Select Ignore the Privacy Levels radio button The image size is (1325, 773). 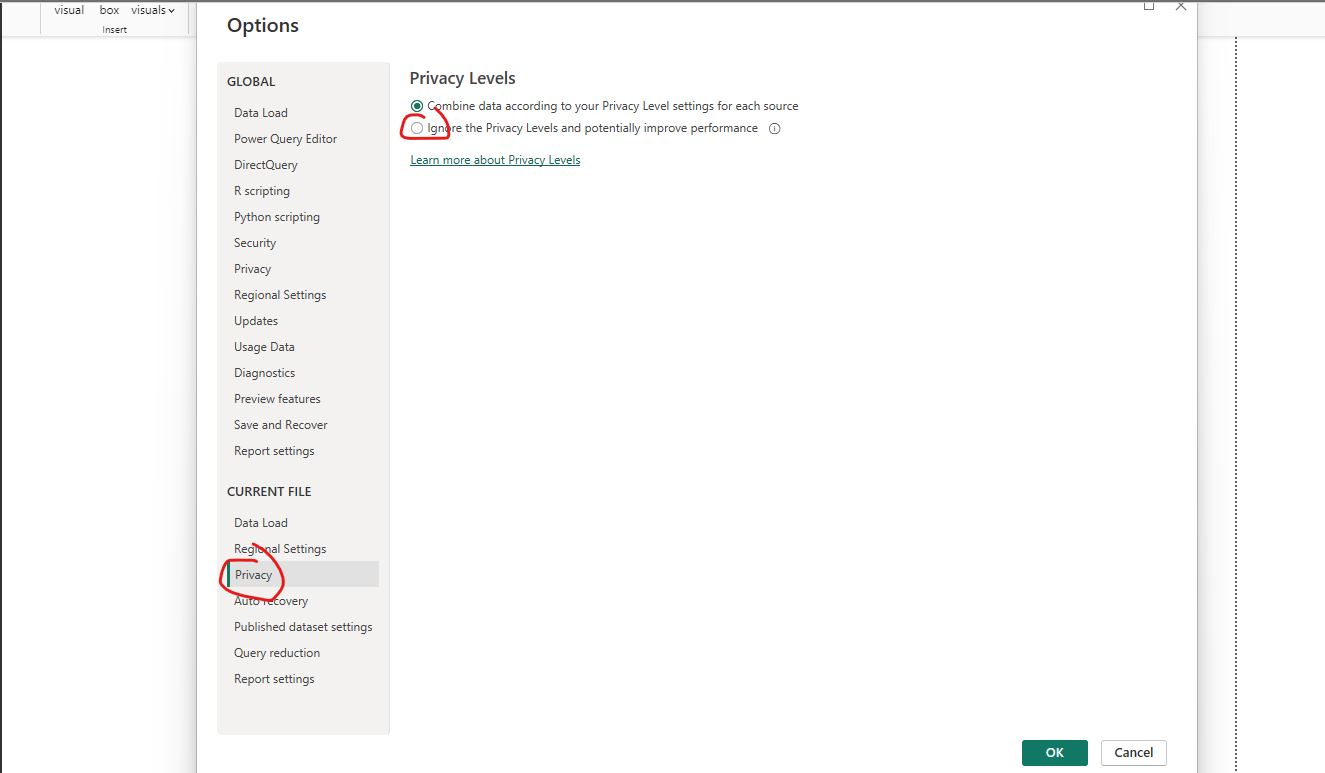[x=417, y=128]
